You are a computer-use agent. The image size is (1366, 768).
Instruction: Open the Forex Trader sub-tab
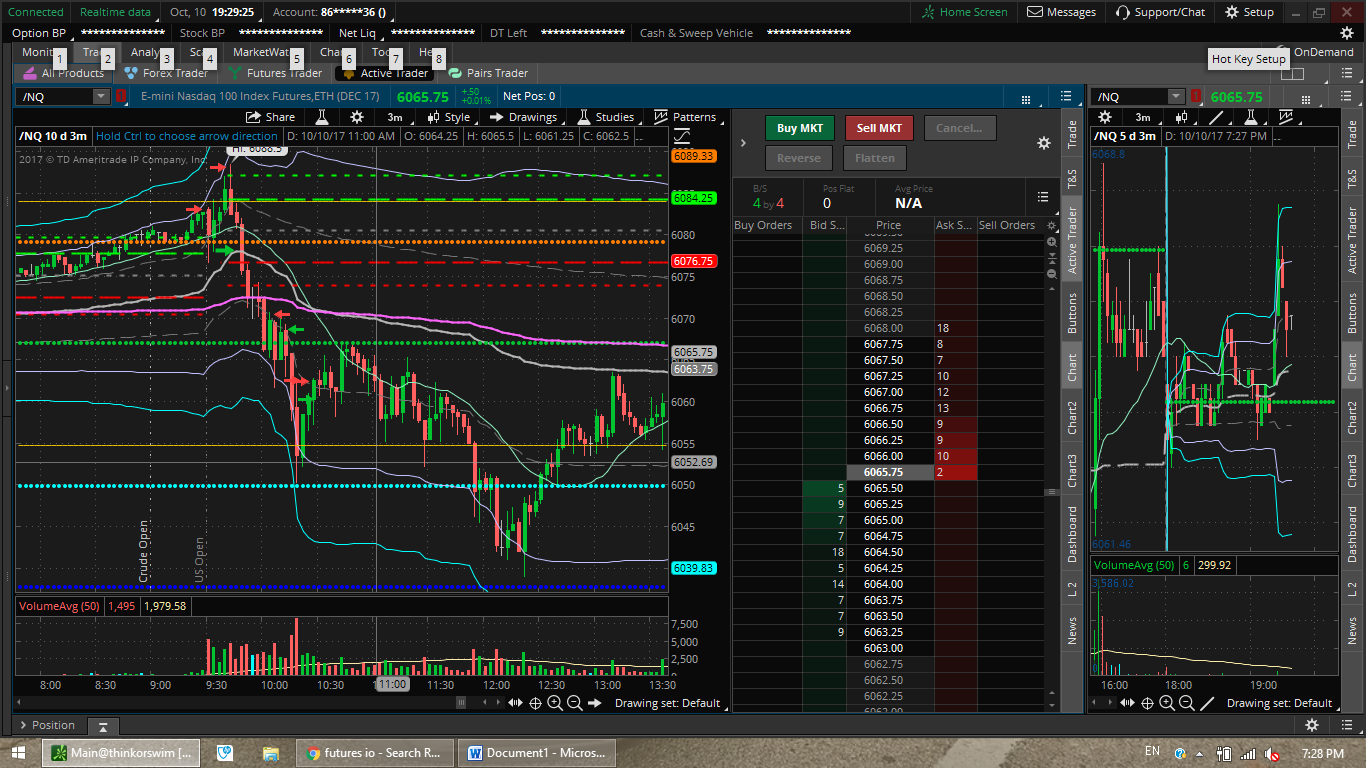(x=166, y=73)
